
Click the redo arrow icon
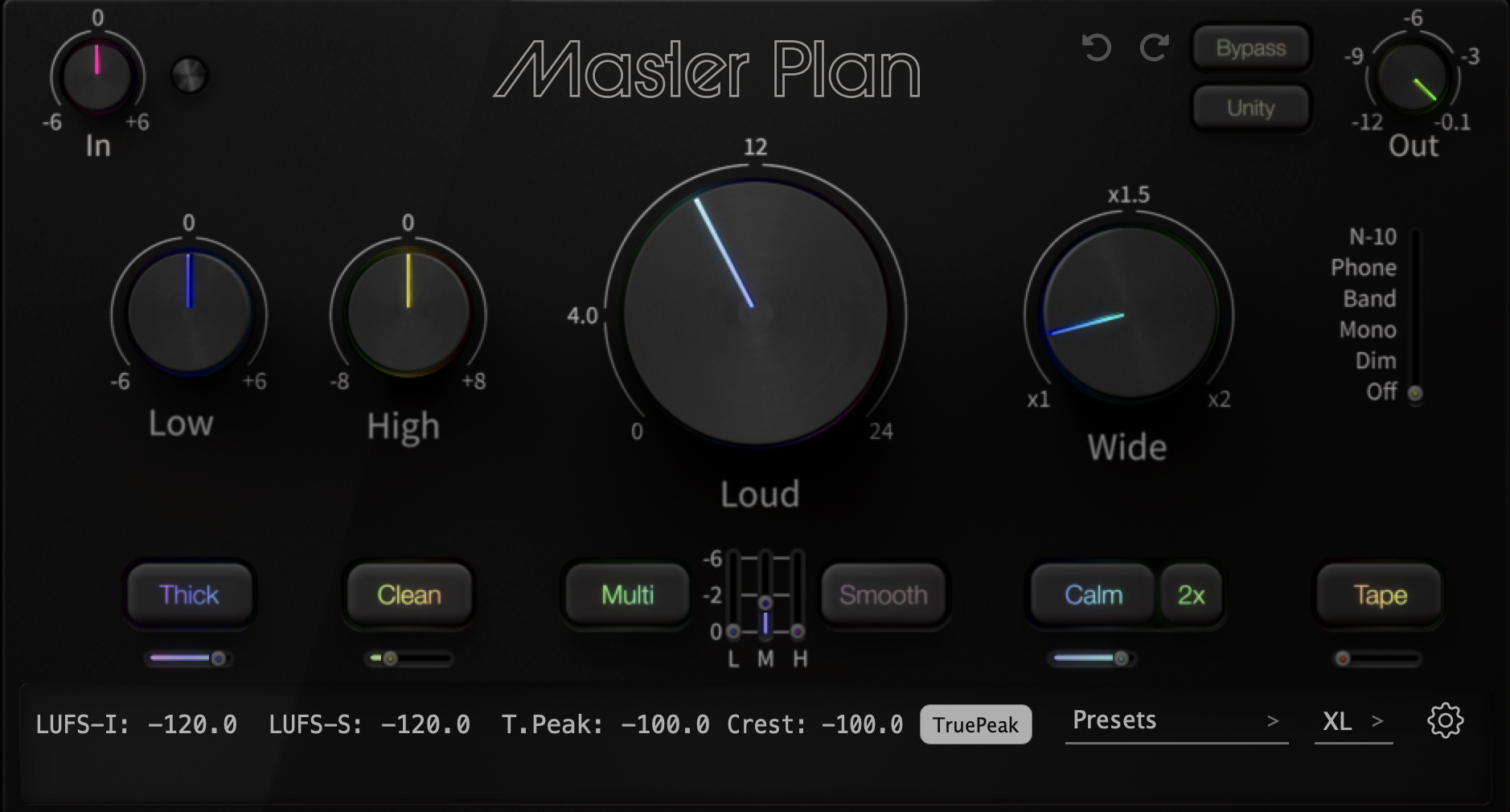[1155, 47]
